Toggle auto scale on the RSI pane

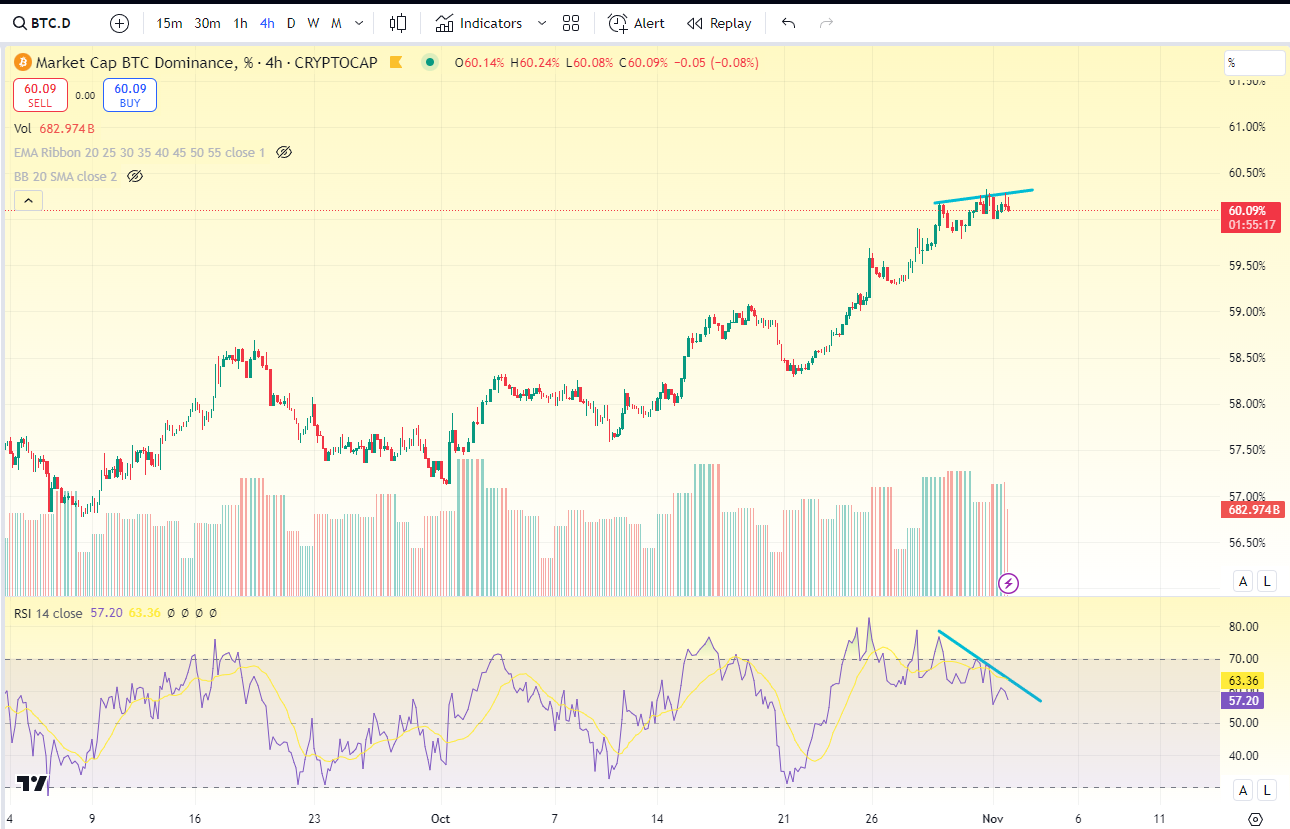(x=1243, y=790)
